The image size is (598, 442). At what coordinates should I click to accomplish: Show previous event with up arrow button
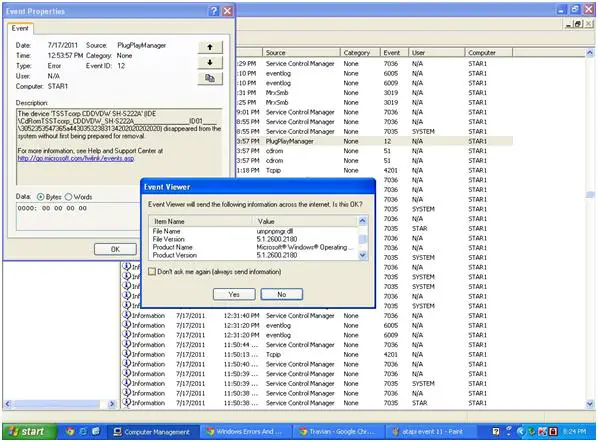tap(210, 47)
